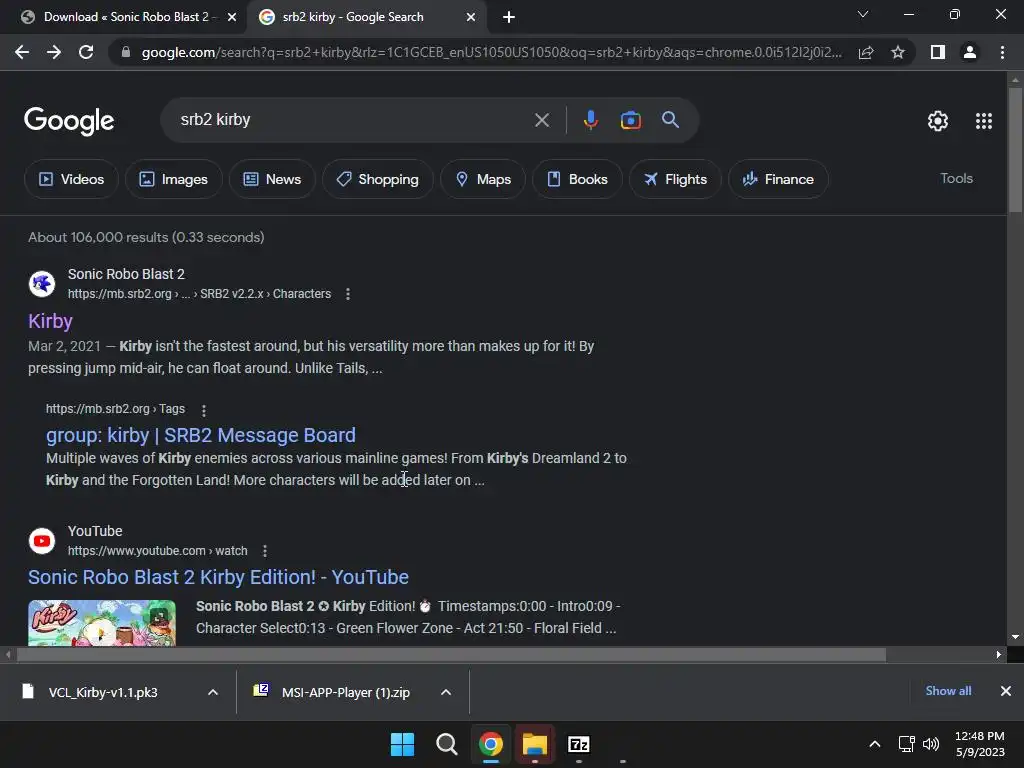Viewport: 1024px width, 768px height.
Task: Filter results by News
Action: tap(272, 179)
